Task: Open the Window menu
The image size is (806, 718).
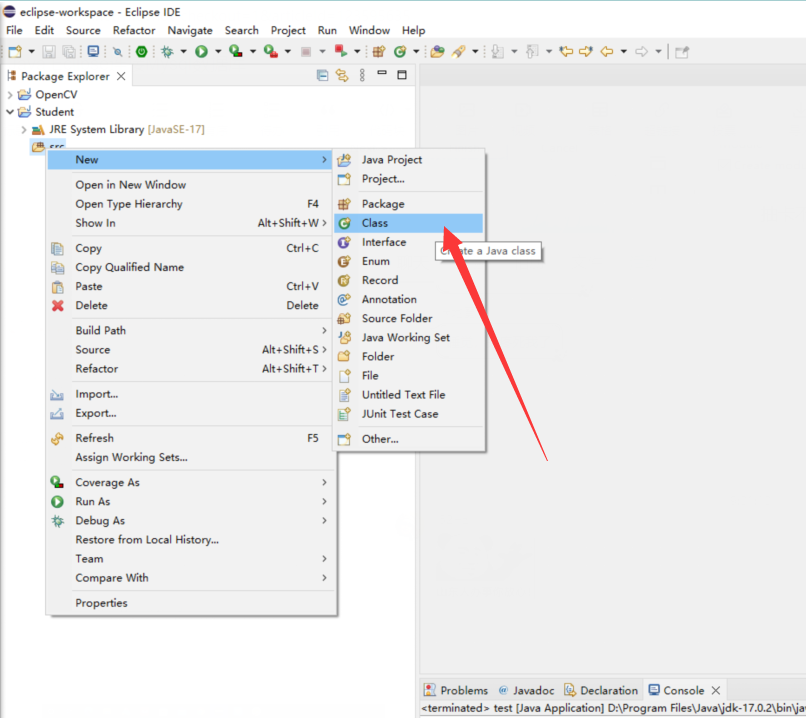Action: [369, 30]
